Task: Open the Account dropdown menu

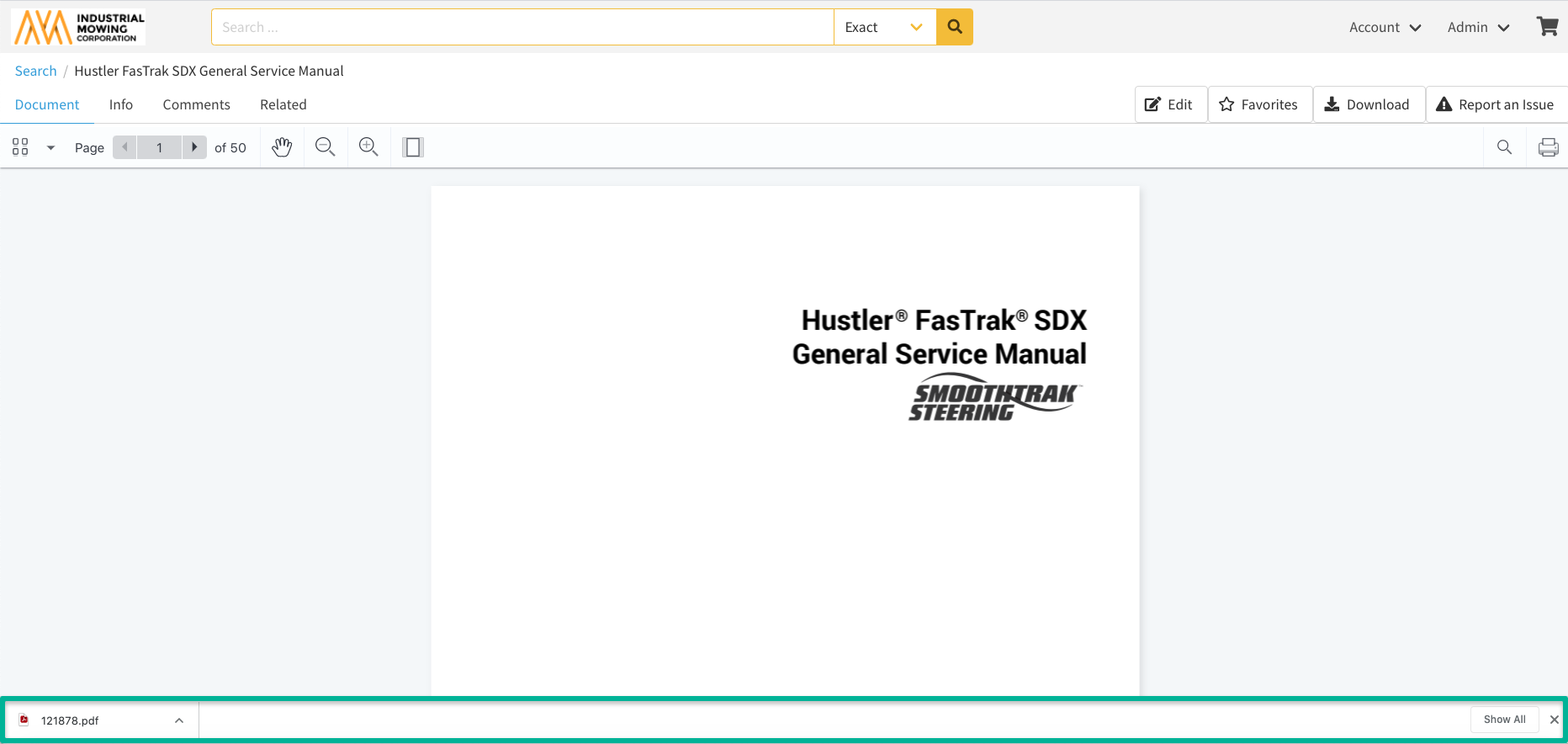Action: (1385, 27)
